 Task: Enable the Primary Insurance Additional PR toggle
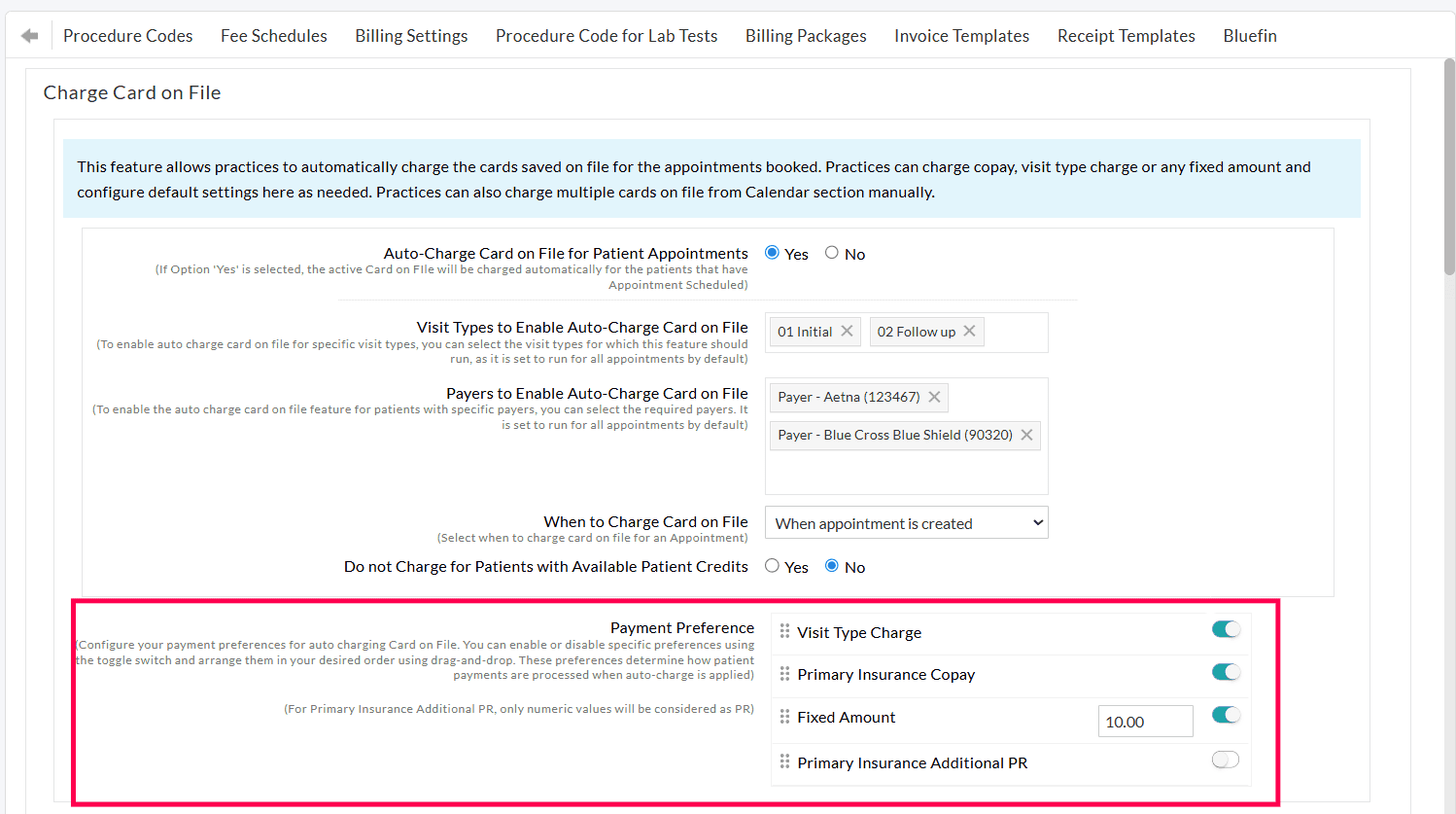pyautogui.click(x=1226, y=760)
